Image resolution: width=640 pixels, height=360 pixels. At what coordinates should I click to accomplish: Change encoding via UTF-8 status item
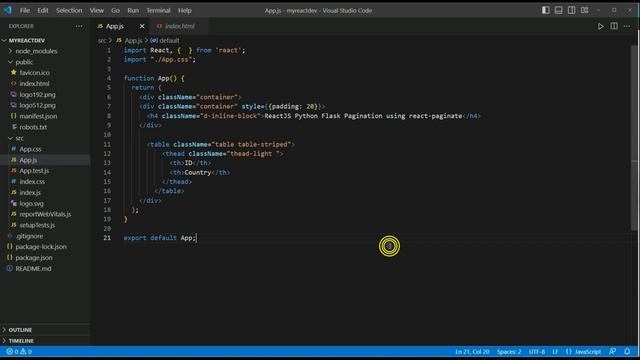[537, 351]
